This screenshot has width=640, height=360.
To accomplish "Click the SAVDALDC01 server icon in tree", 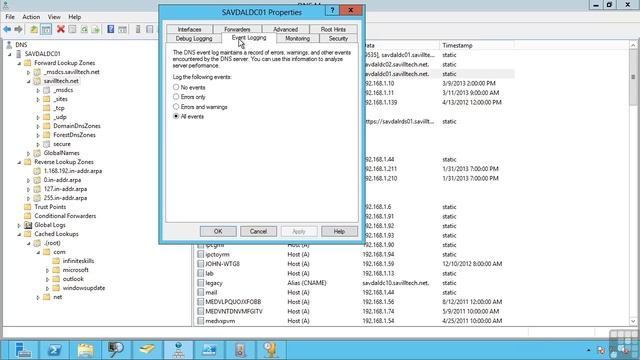I will point(18,54).
